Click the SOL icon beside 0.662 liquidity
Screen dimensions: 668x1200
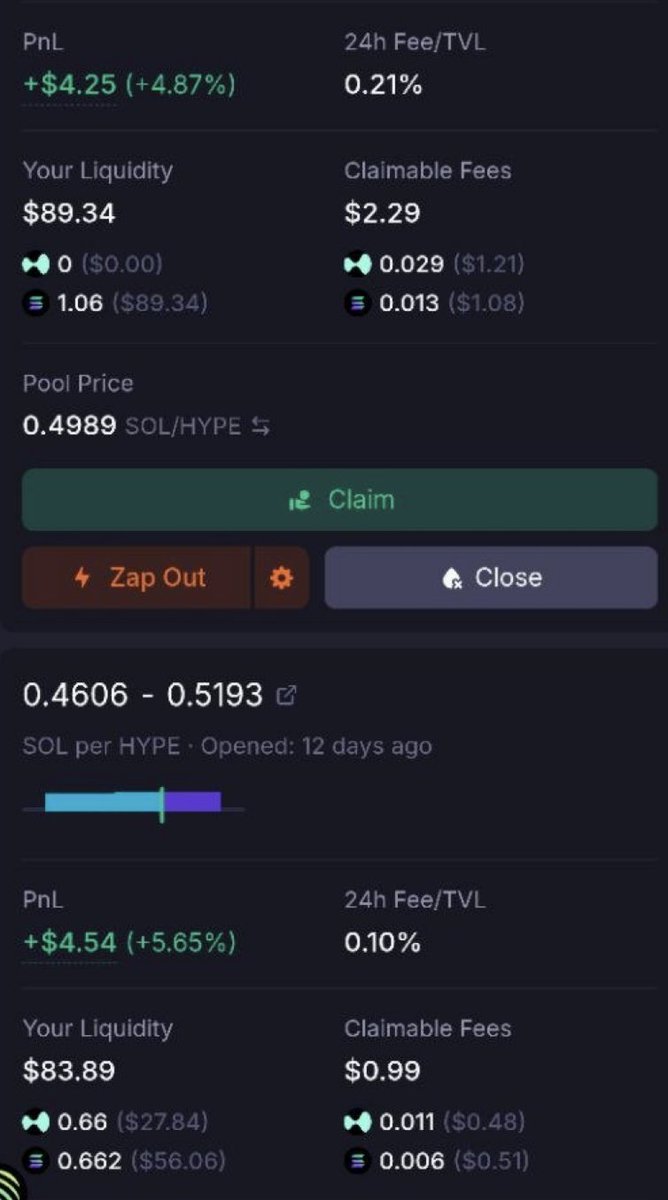[x=35, y=1161]
